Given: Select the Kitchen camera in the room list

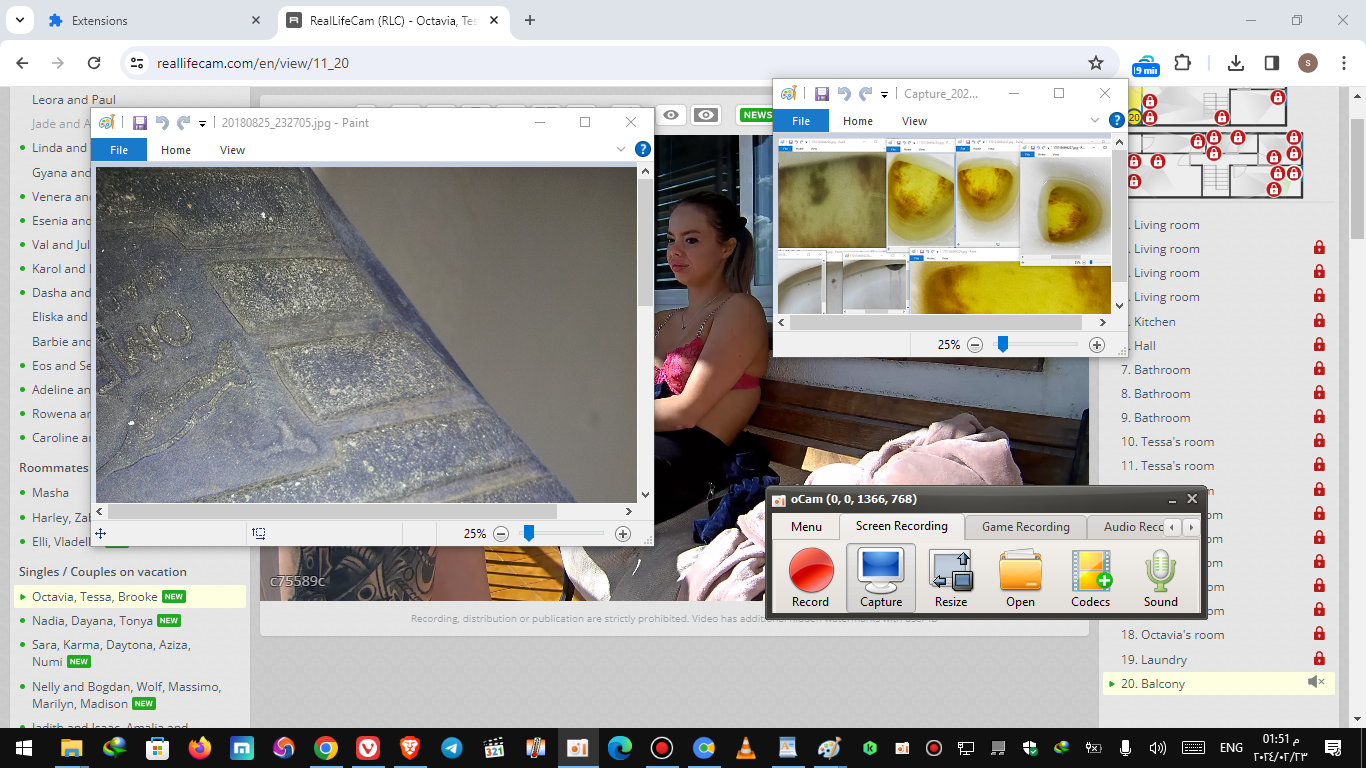Looking at the screenshot, I should 1154,322.
